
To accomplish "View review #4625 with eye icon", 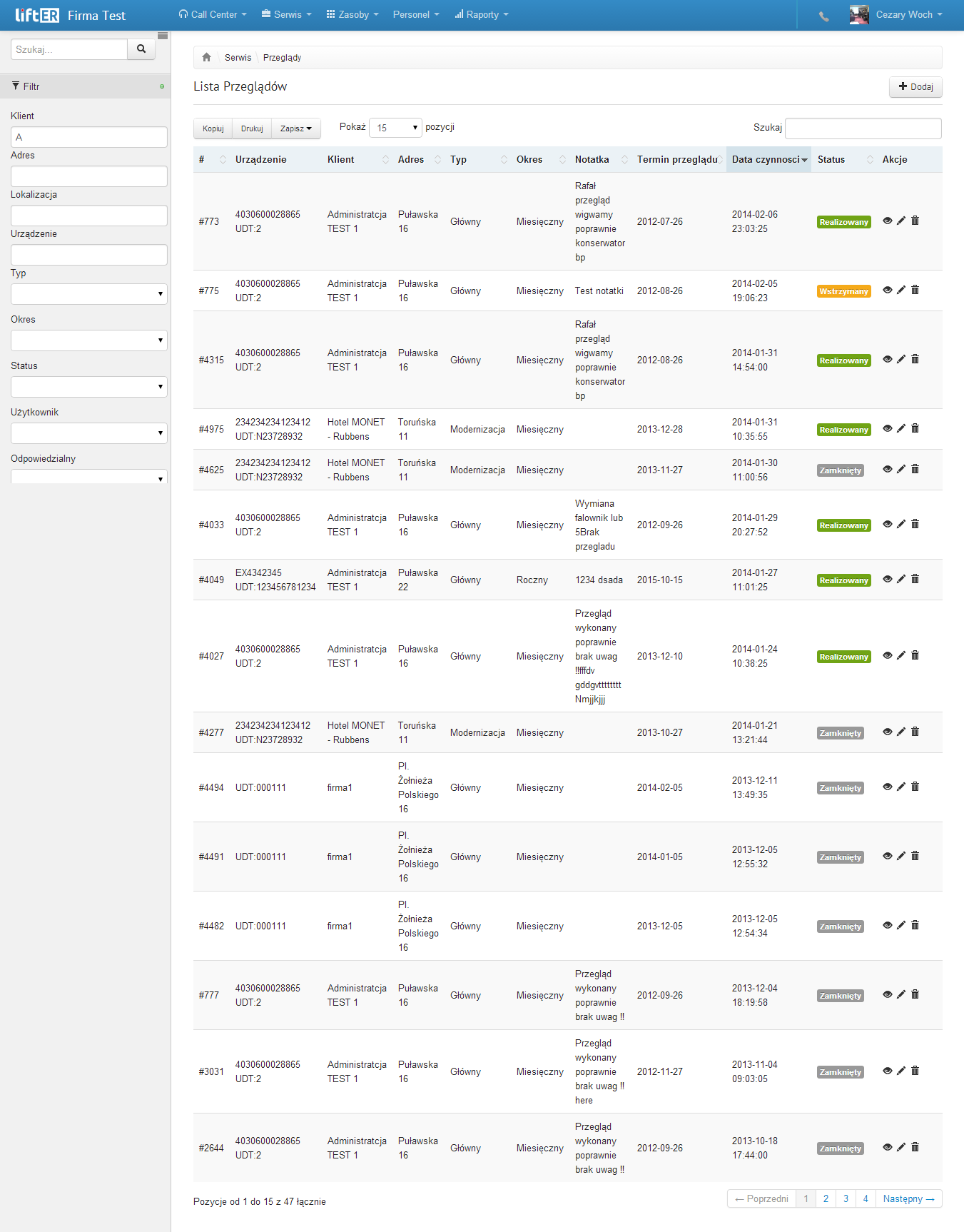I will [888, 469].
